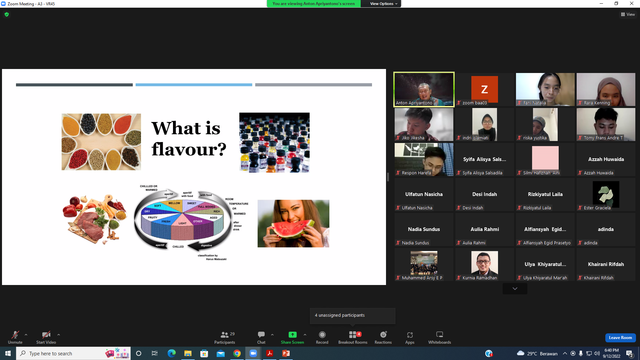
Task: Select Ester Graciela's participant tile
Action: tap(606, 195)
